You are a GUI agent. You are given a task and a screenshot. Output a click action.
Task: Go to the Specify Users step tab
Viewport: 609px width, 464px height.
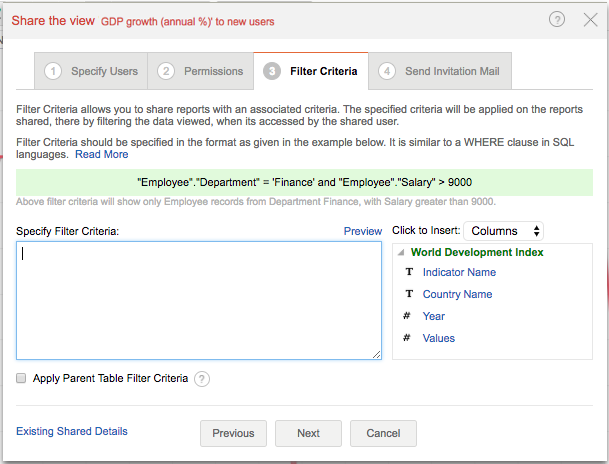pos(92,71)
